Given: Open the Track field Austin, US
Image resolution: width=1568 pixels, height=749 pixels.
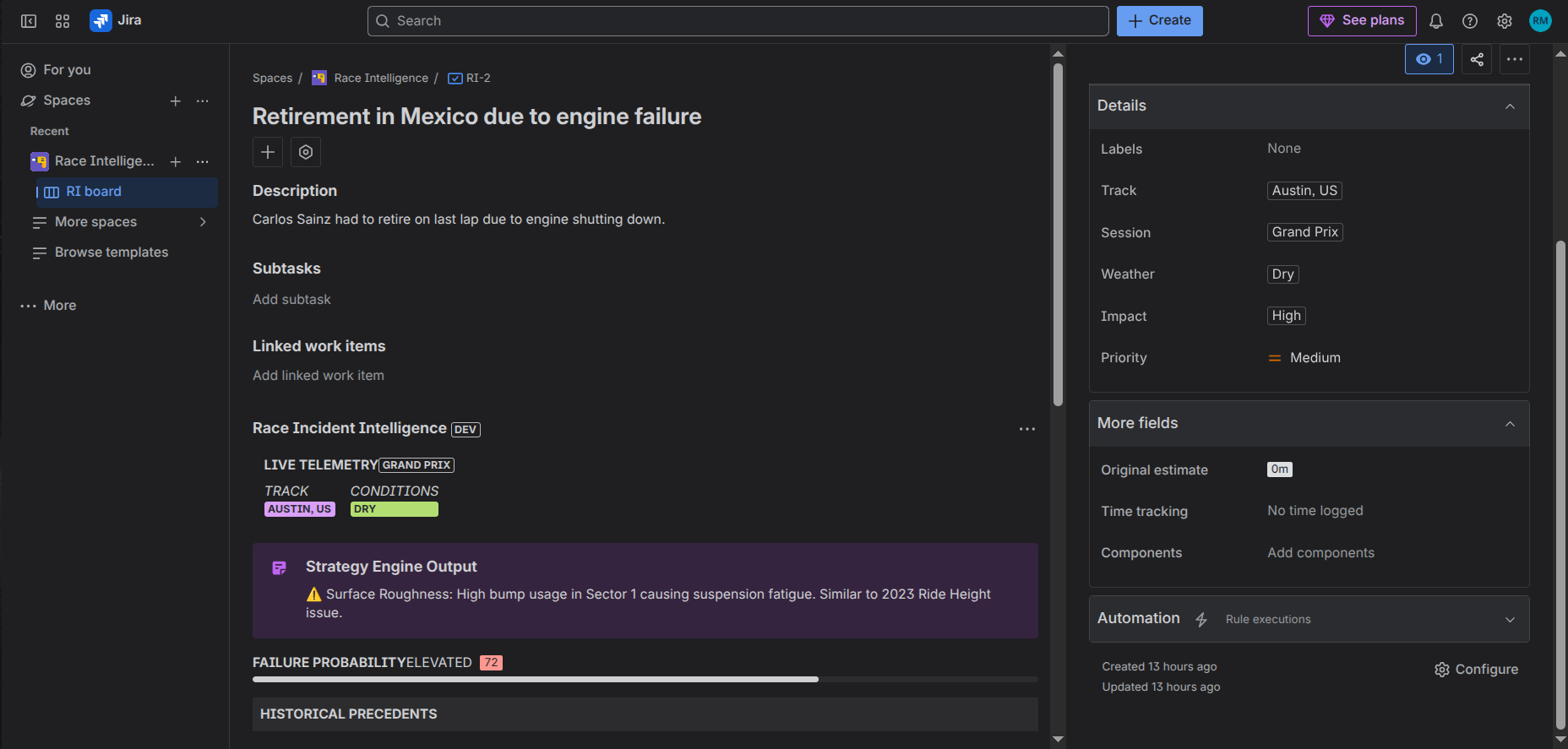Looking at the screenshot, I should [1305, 191].
